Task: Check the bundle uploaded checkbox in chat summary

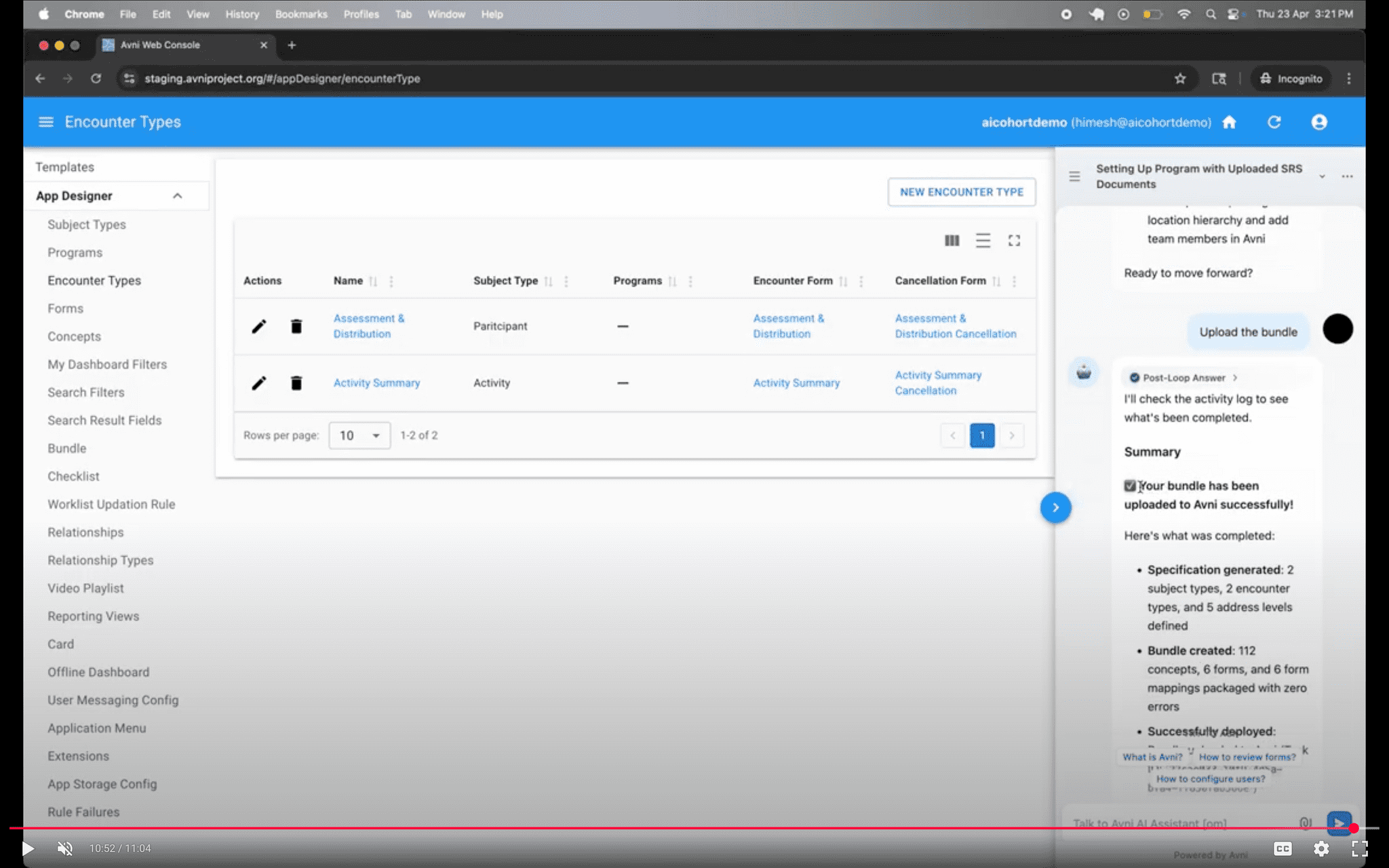Action: click(x=1130, y=486)
